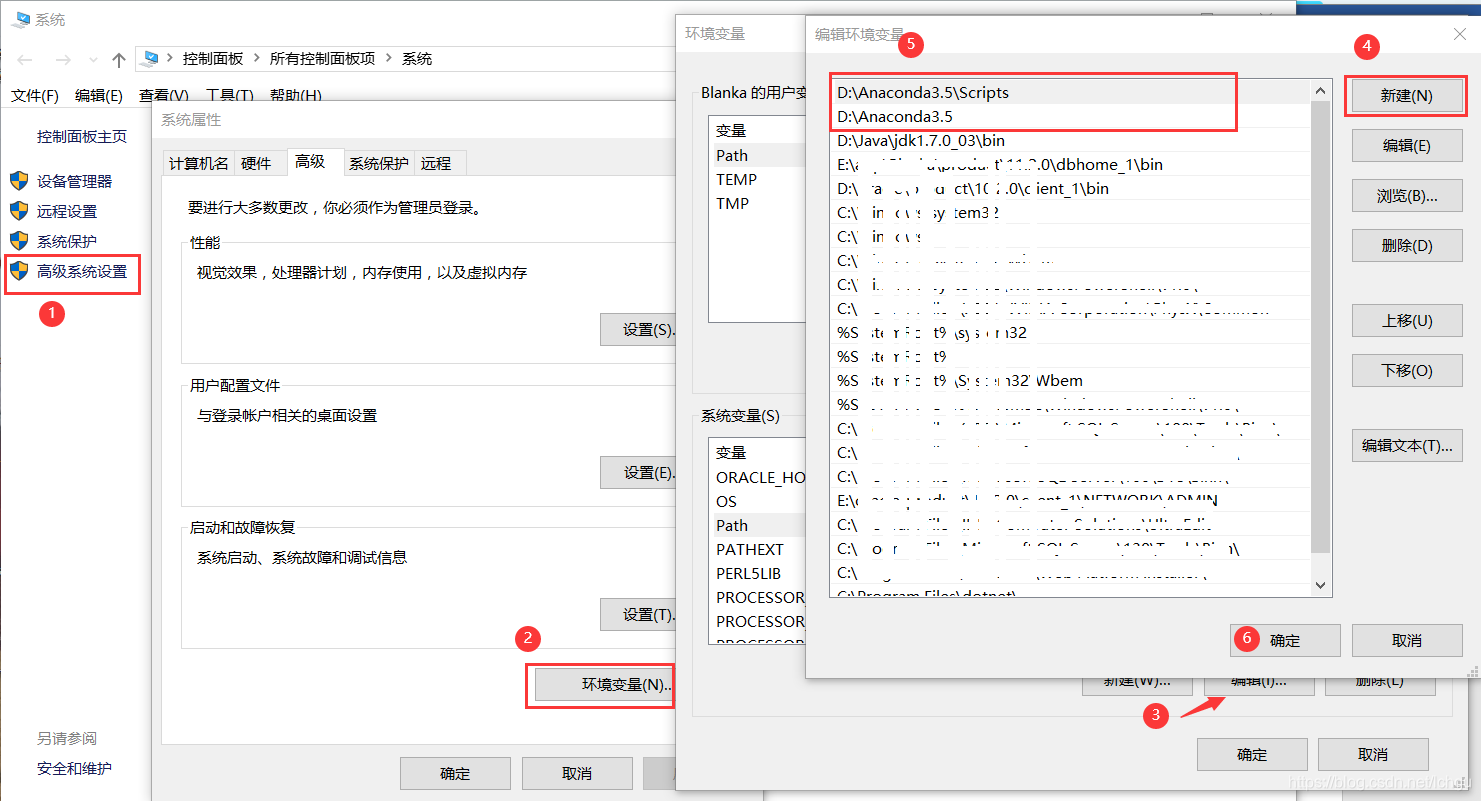The height and width of the screenshot is (801, 1481).
Task: Click the computer icon in the address bar
Action: pyautogui.click(x=151, y=59)
